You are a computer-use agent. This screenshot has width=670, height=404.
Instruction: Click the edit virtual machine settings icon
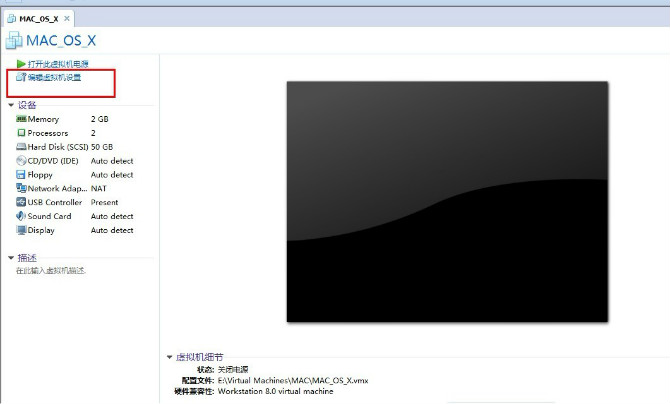pyautogui.click(x=21, y=77)
